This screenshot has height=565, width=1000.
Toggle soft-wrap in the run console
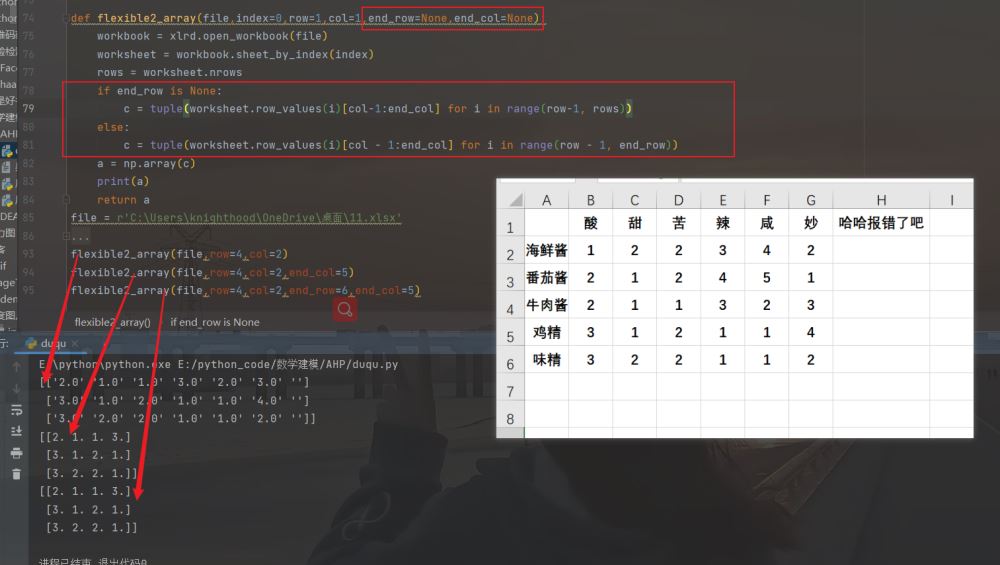coord(16,410)
